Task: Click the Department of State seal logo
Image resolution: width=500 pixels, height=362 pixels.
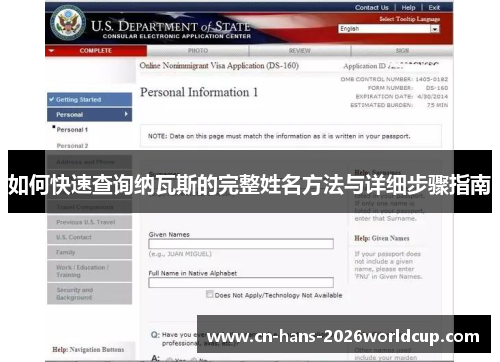Action: 68,22
